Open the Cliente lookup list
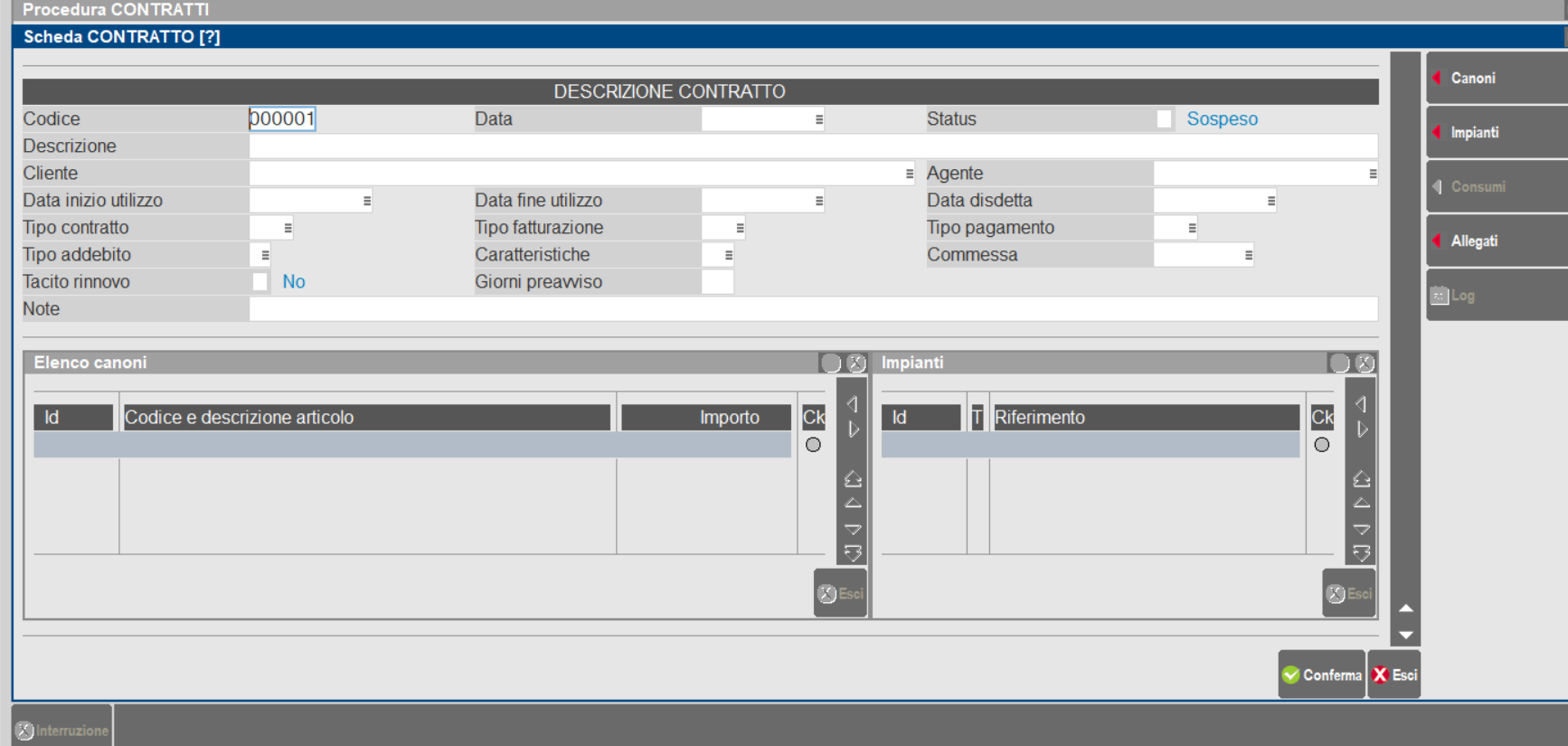 (909, 174)
